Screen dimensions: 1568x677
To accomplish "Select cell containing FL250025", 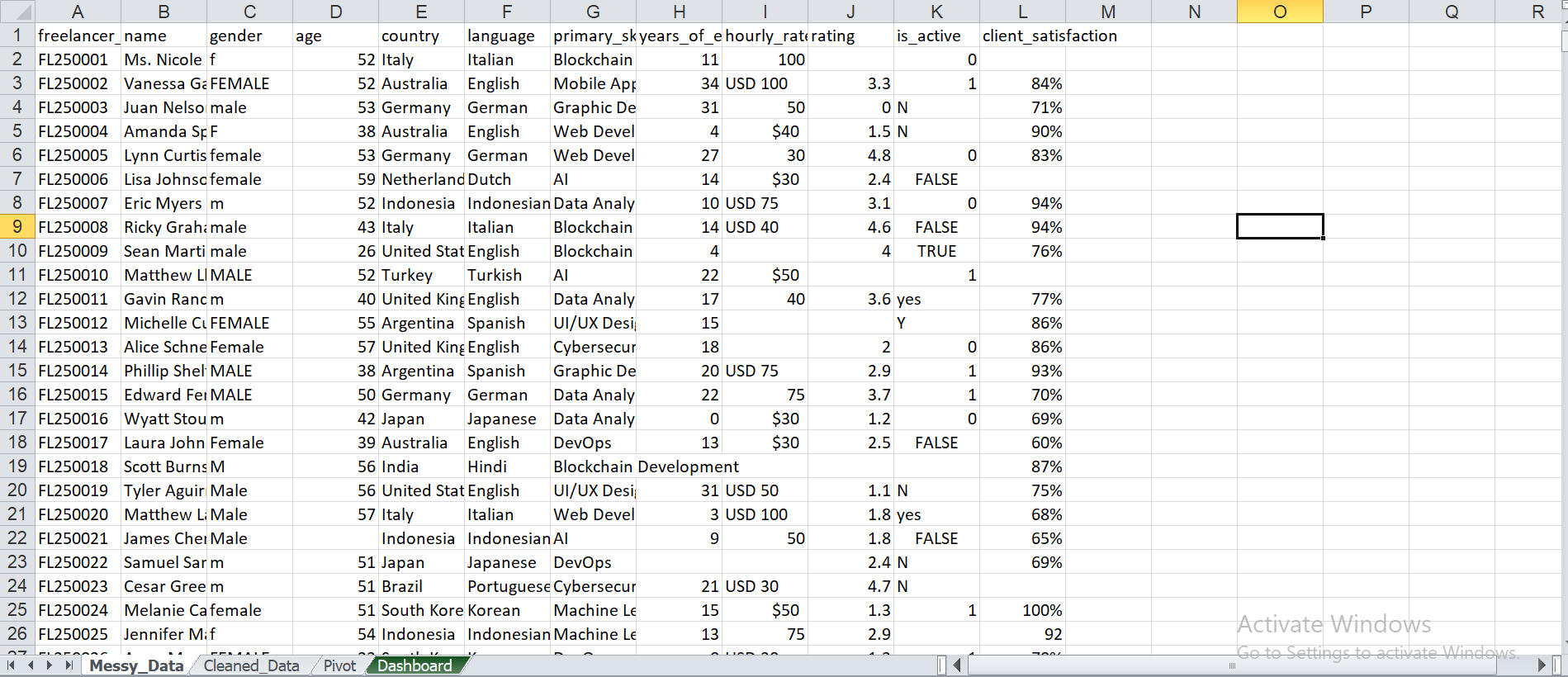I will pos(78,634).
